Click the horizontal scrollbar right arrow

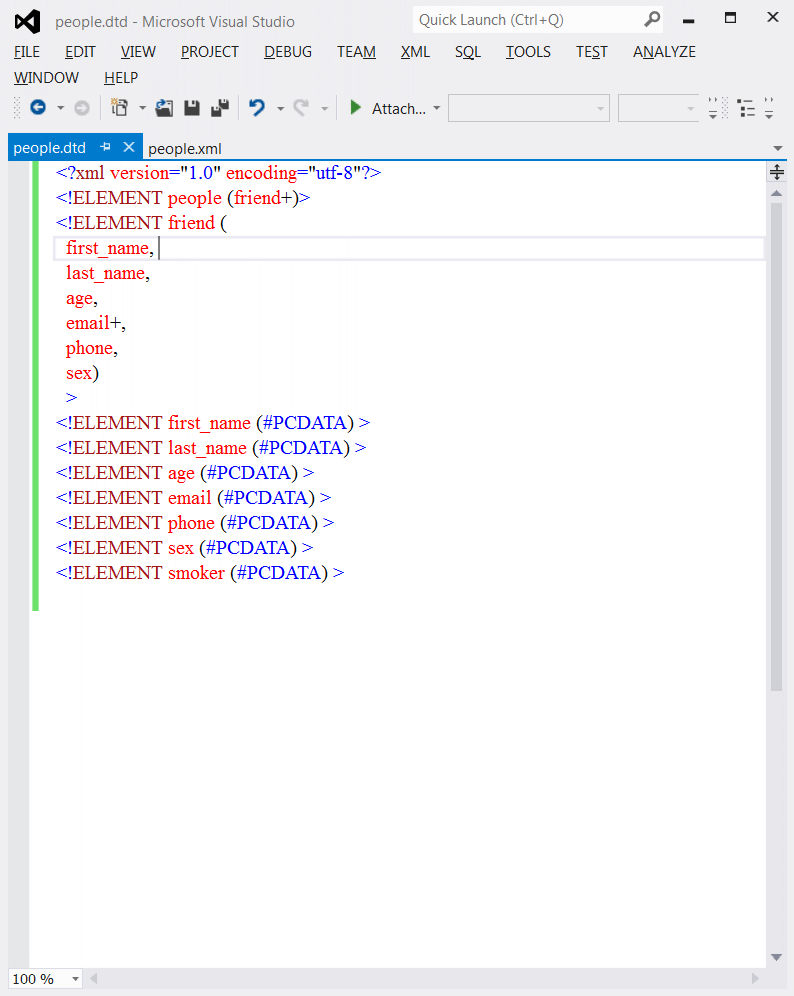pyautogui.click(x=755, y=979)
